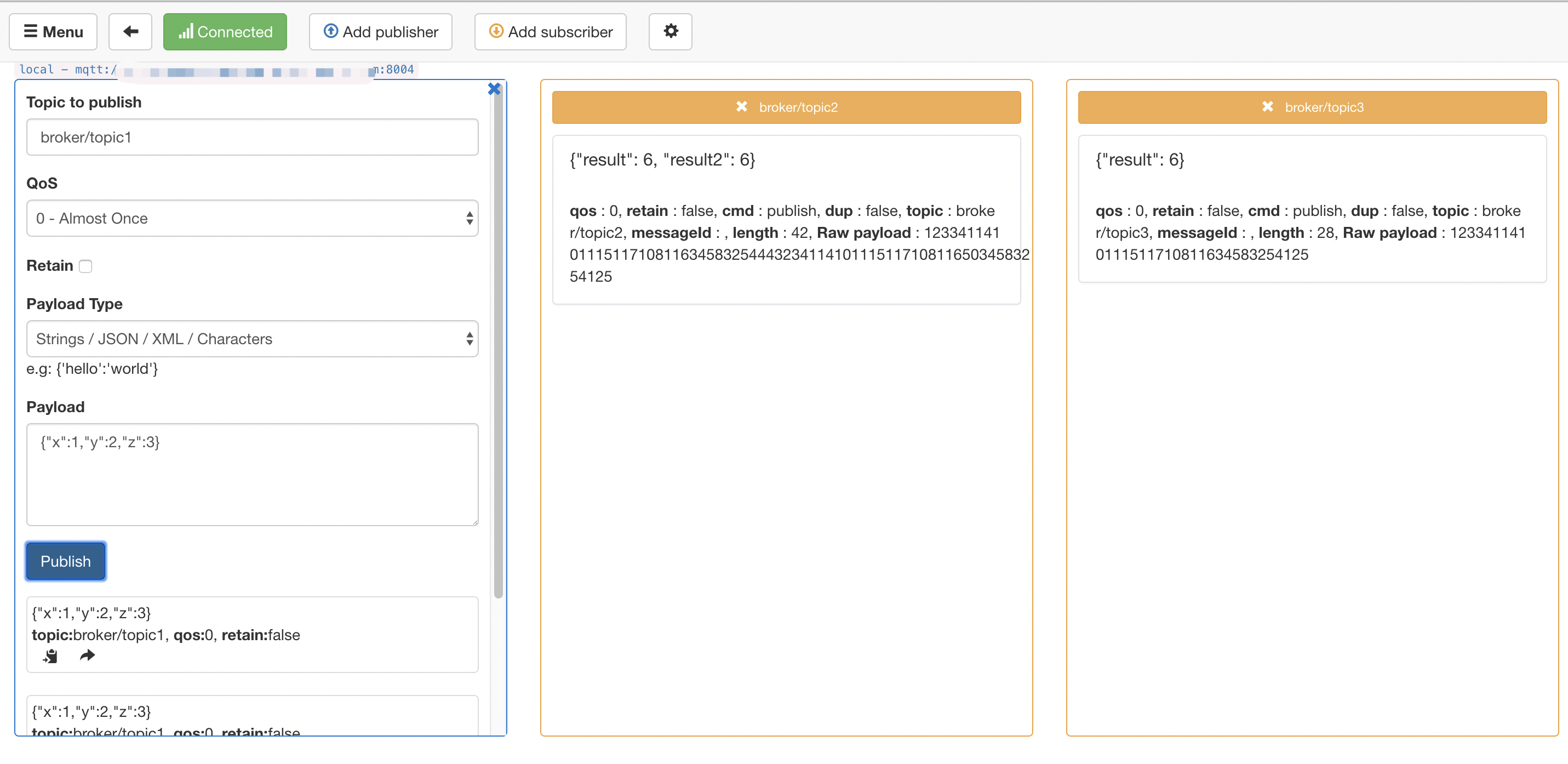Click Add subscriber

[x=550, y=32]
